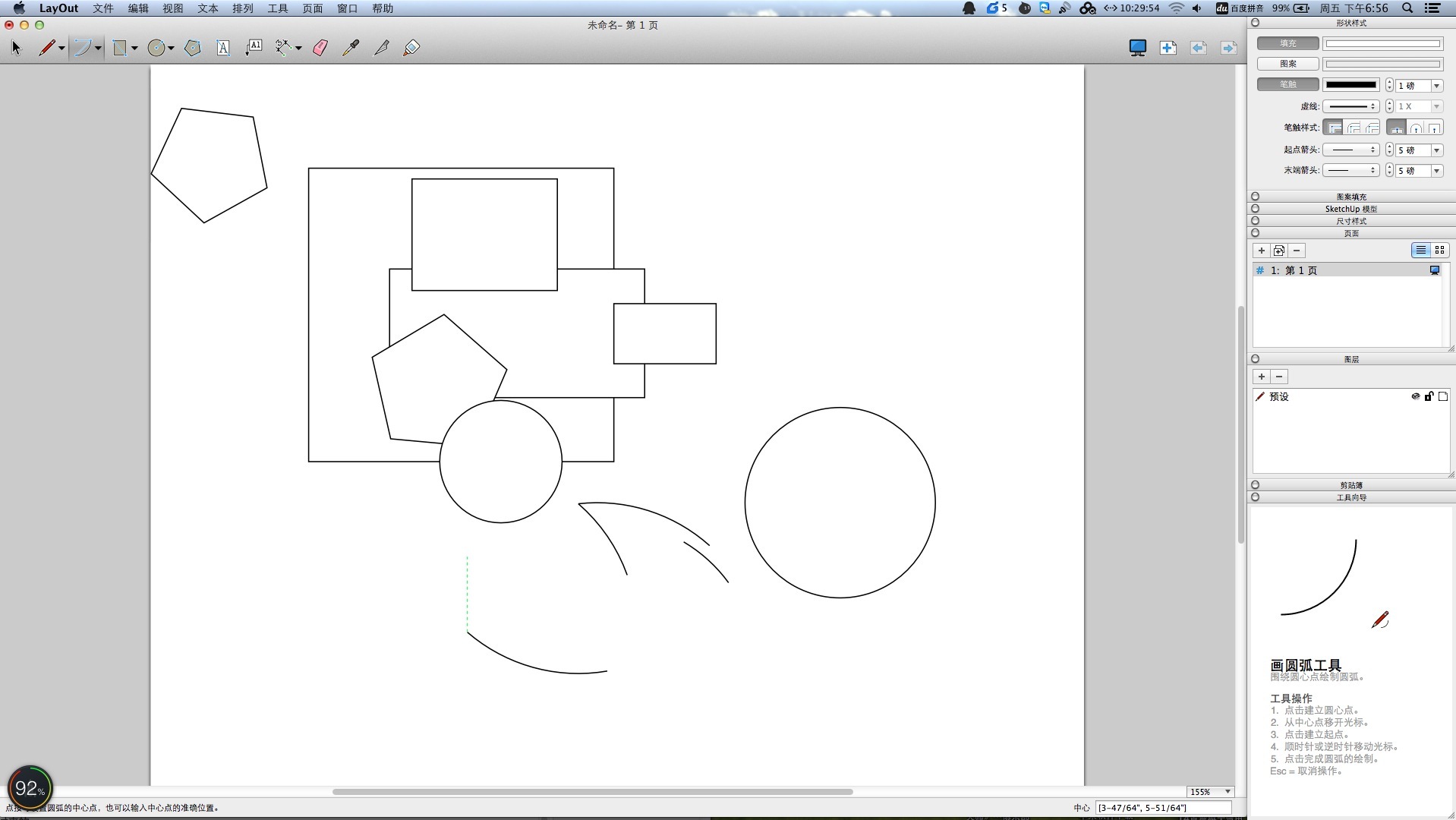Activate the pink Eraser tool
This screenshot has width=1456, height=820.
point(320,48)
